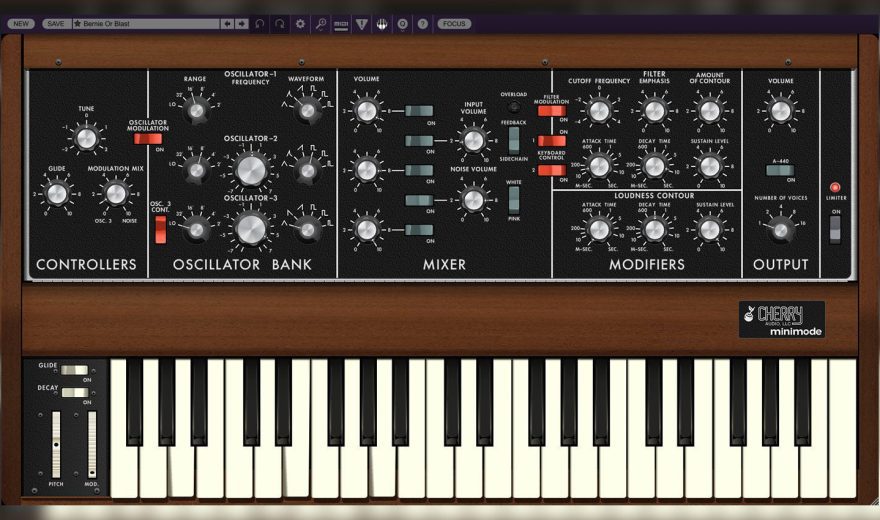The image size is (880, 520).
Task: Click the Output Volume knob
Action: pos(780,111)
